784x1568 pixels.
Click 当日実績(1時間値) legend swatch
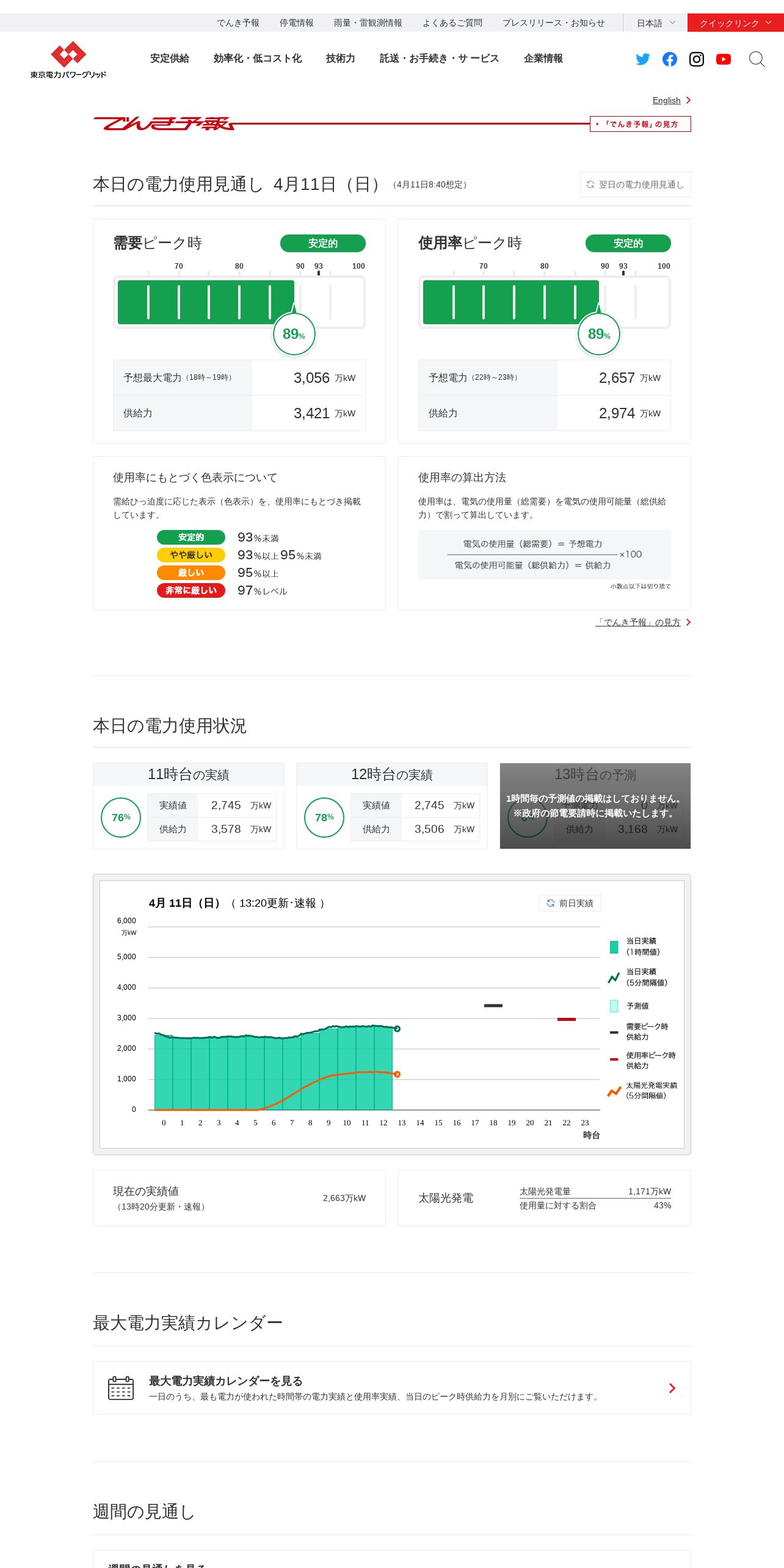pos(614,947)
